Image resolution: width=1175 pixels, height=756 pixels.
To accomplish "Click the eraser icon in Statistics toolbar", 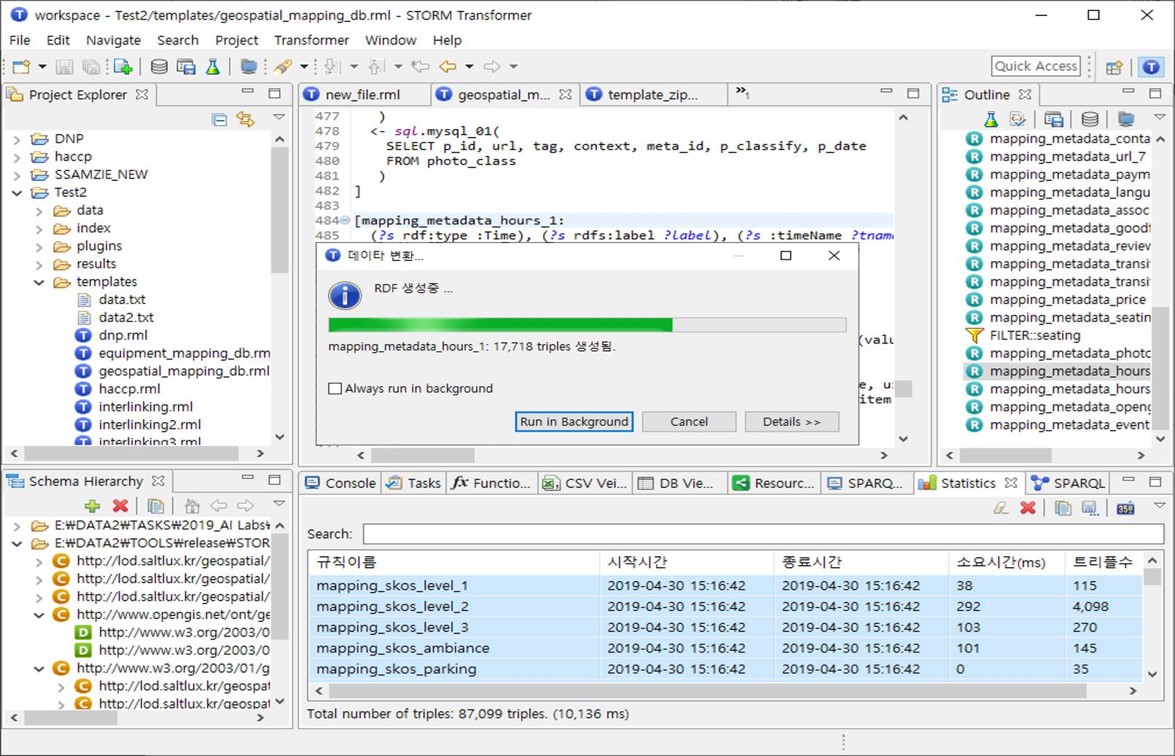I will [1000, 508].
